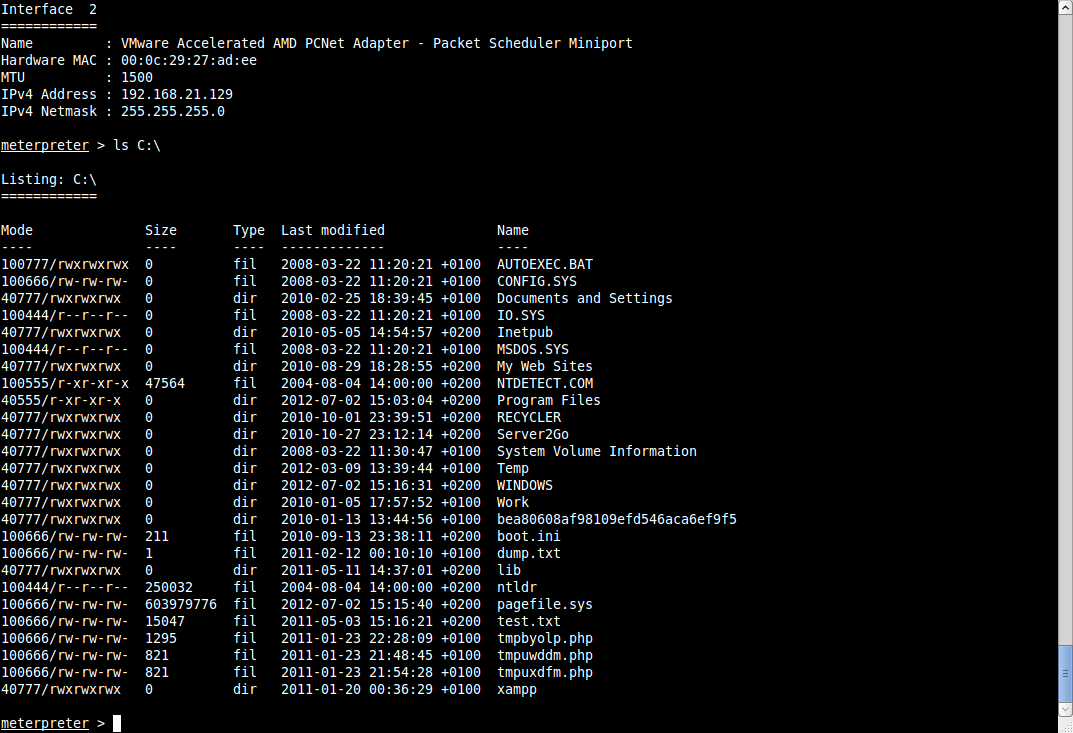Click the System Volume Information entry

tap(596, 451)
